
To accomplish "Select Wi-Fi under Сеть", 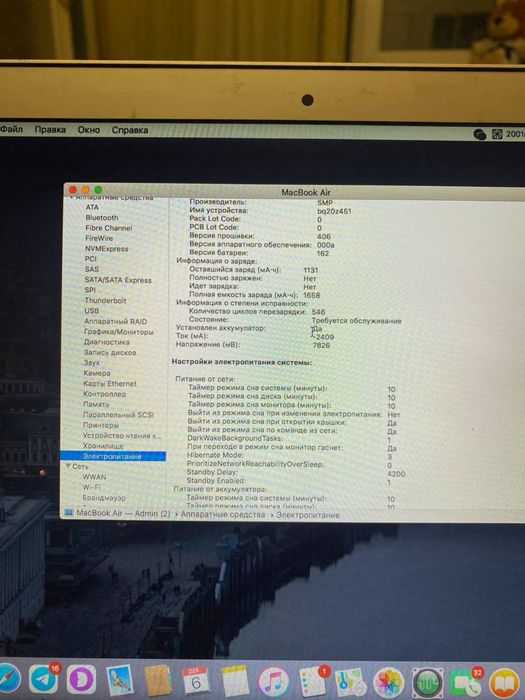I will [x=92, y=487].
